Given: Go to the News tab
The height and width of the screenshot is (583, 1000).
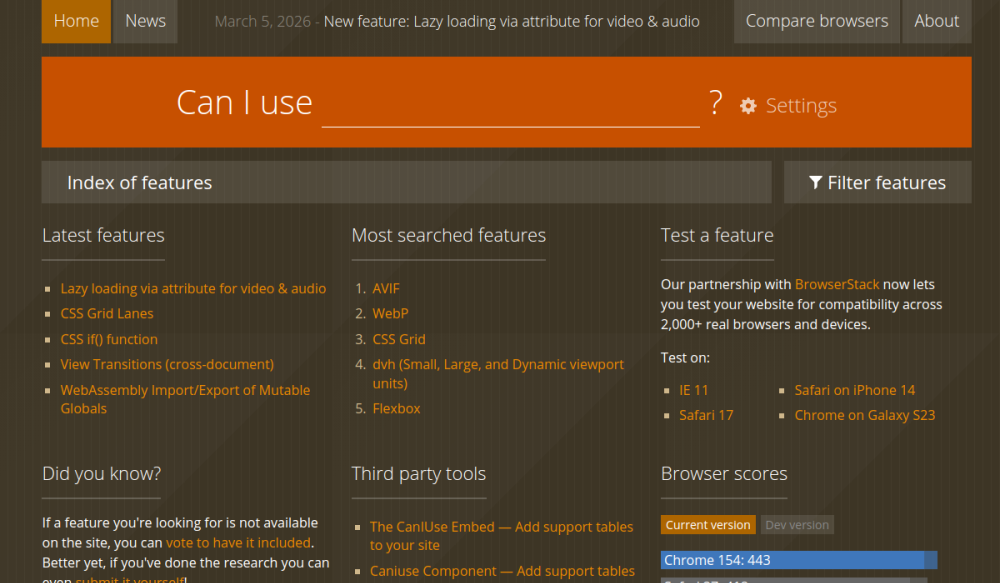Looking at the screenshot, I should [145, 21].
